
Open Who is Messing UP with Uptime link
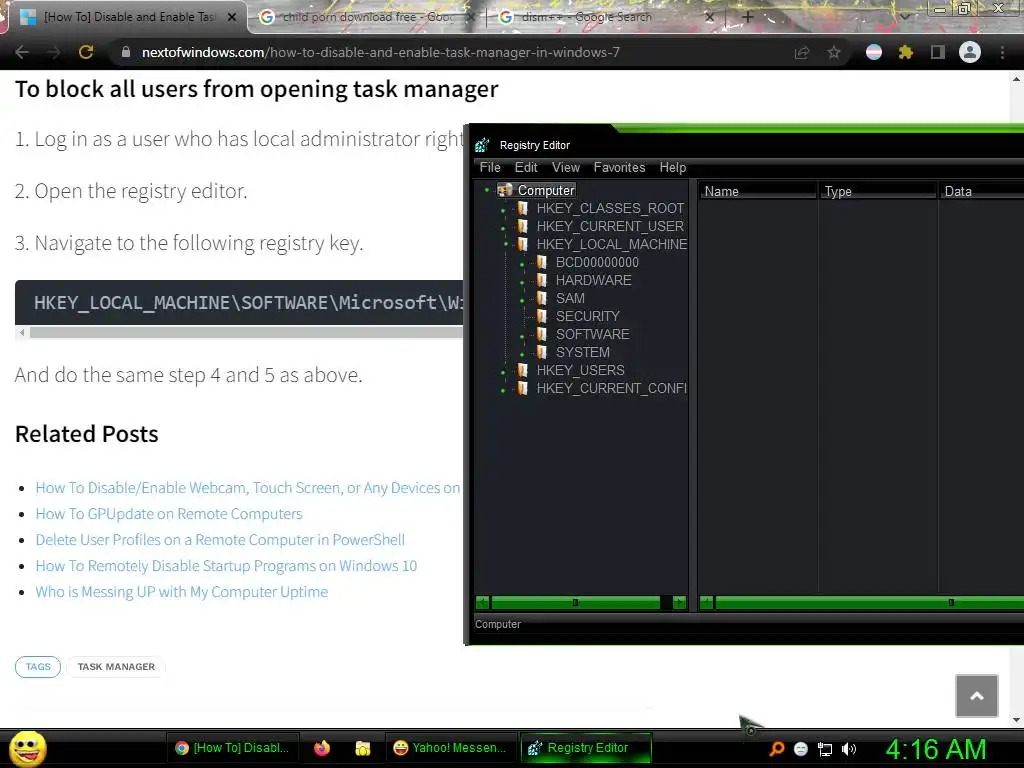[x=182, y=592]
